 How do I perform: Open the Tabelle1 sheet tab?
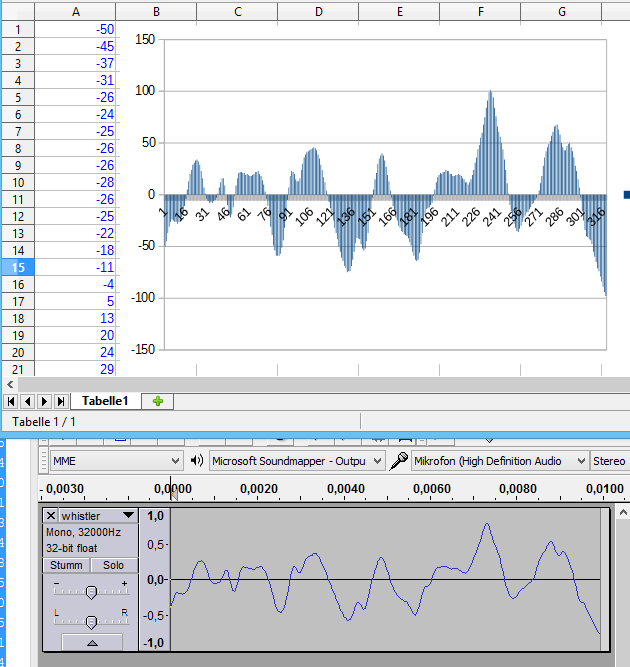point(105,401)
